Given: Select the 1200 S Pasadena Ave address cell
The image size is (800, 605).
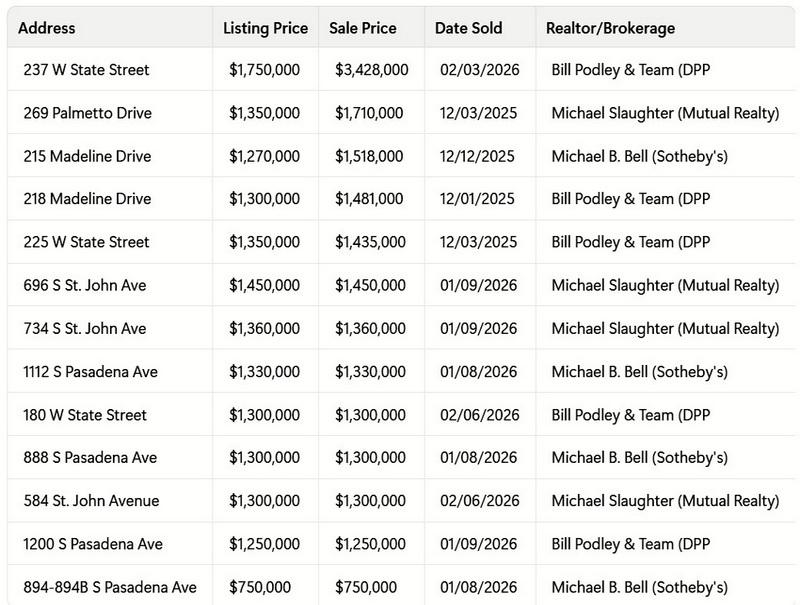Looking at the screenshot, I should pyautogui.click(x=93, y=544).
